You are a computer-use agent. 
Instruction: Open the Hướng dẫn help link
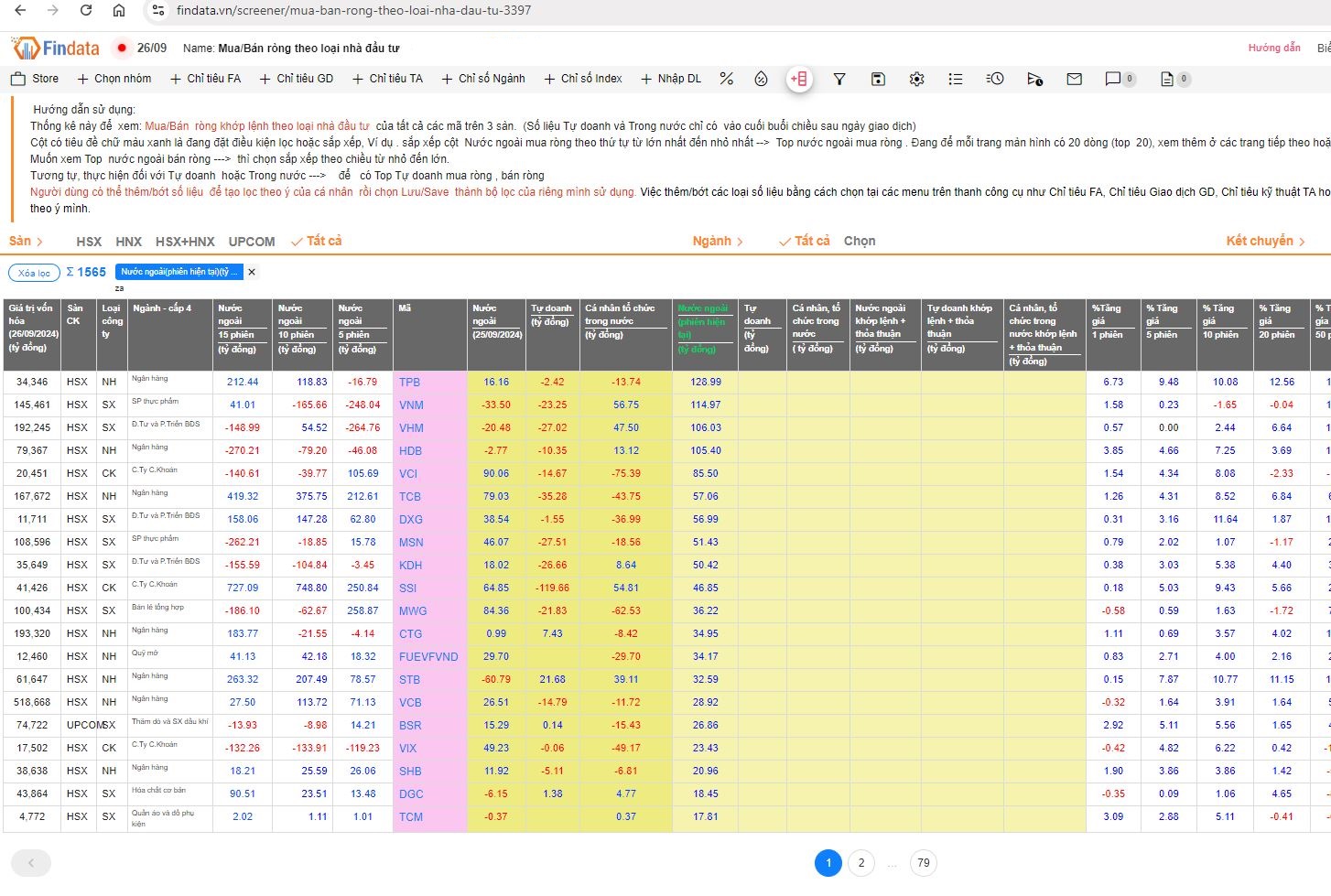(1274, 48)
